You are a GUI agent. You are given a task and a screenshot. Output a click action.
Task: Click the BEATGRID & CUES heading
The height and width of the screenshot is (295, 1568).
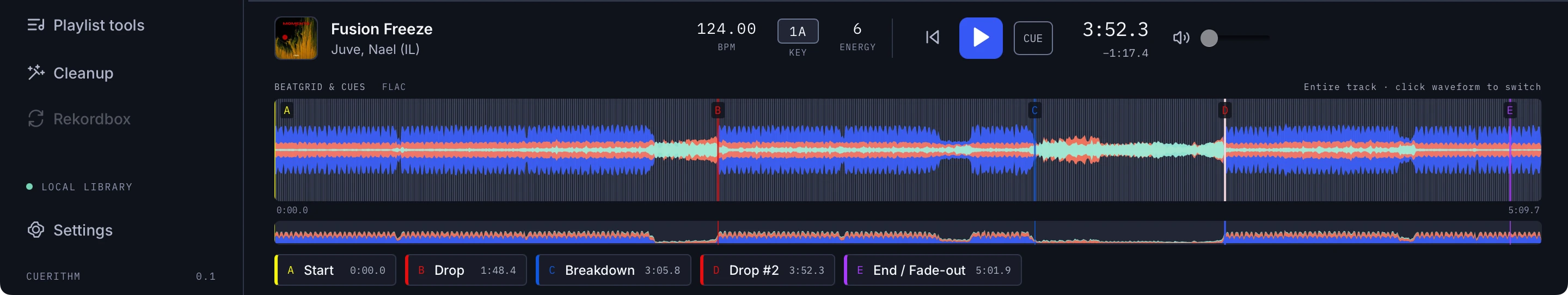tap(320, 87)
